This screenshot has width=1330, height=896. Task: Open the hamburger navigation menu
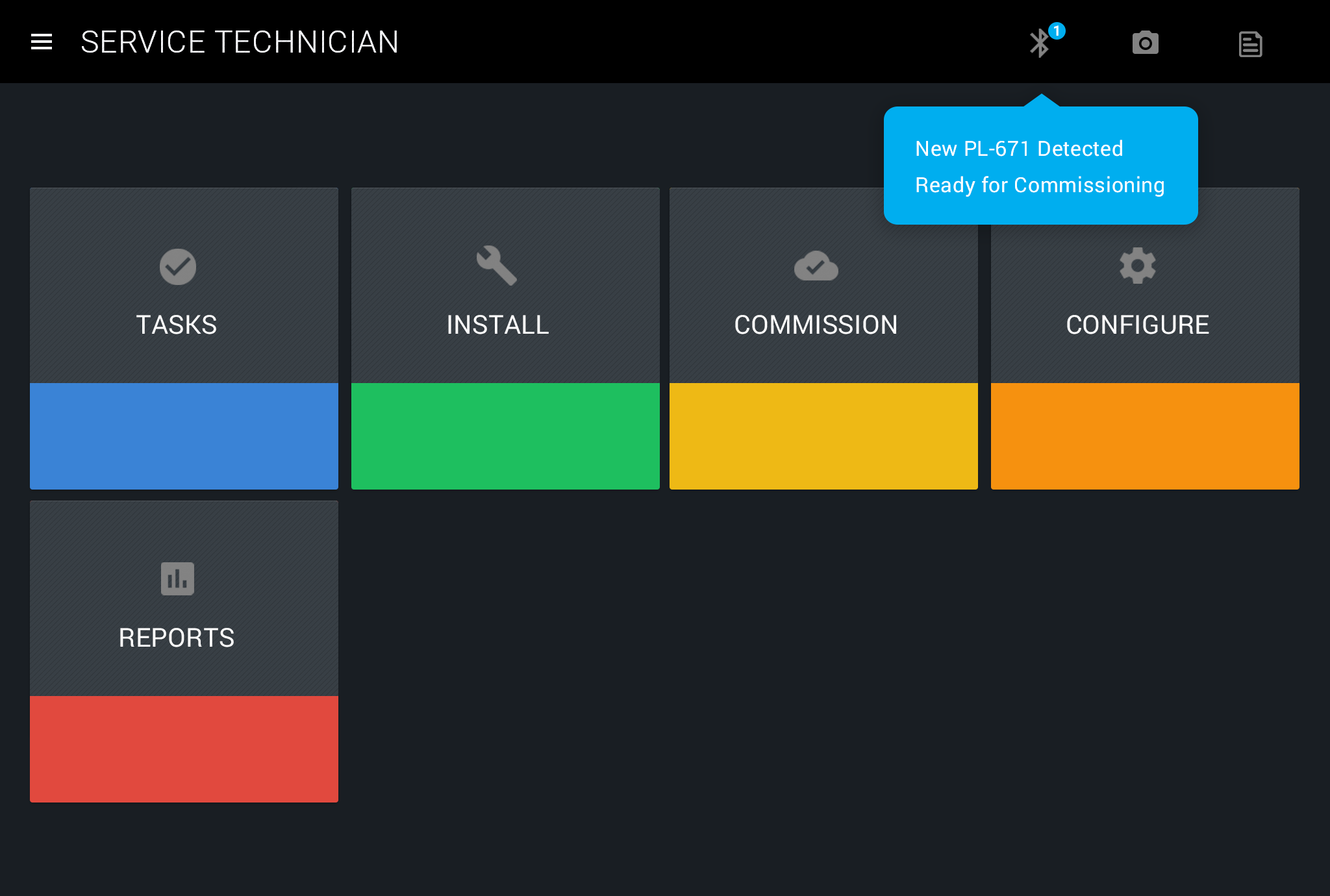click(42, 42)
